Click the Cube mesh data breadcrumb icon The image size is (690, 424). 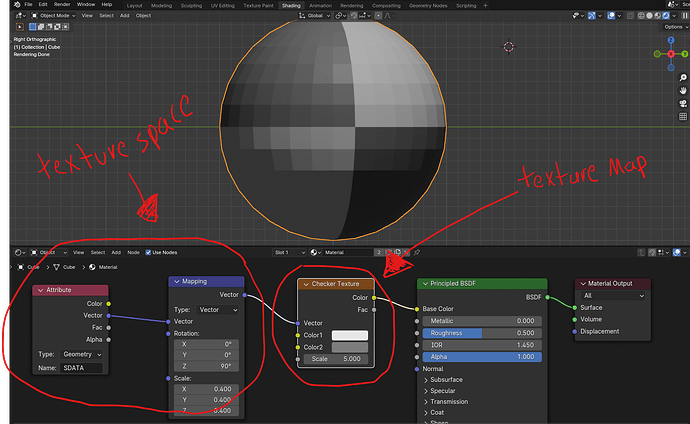56,267
